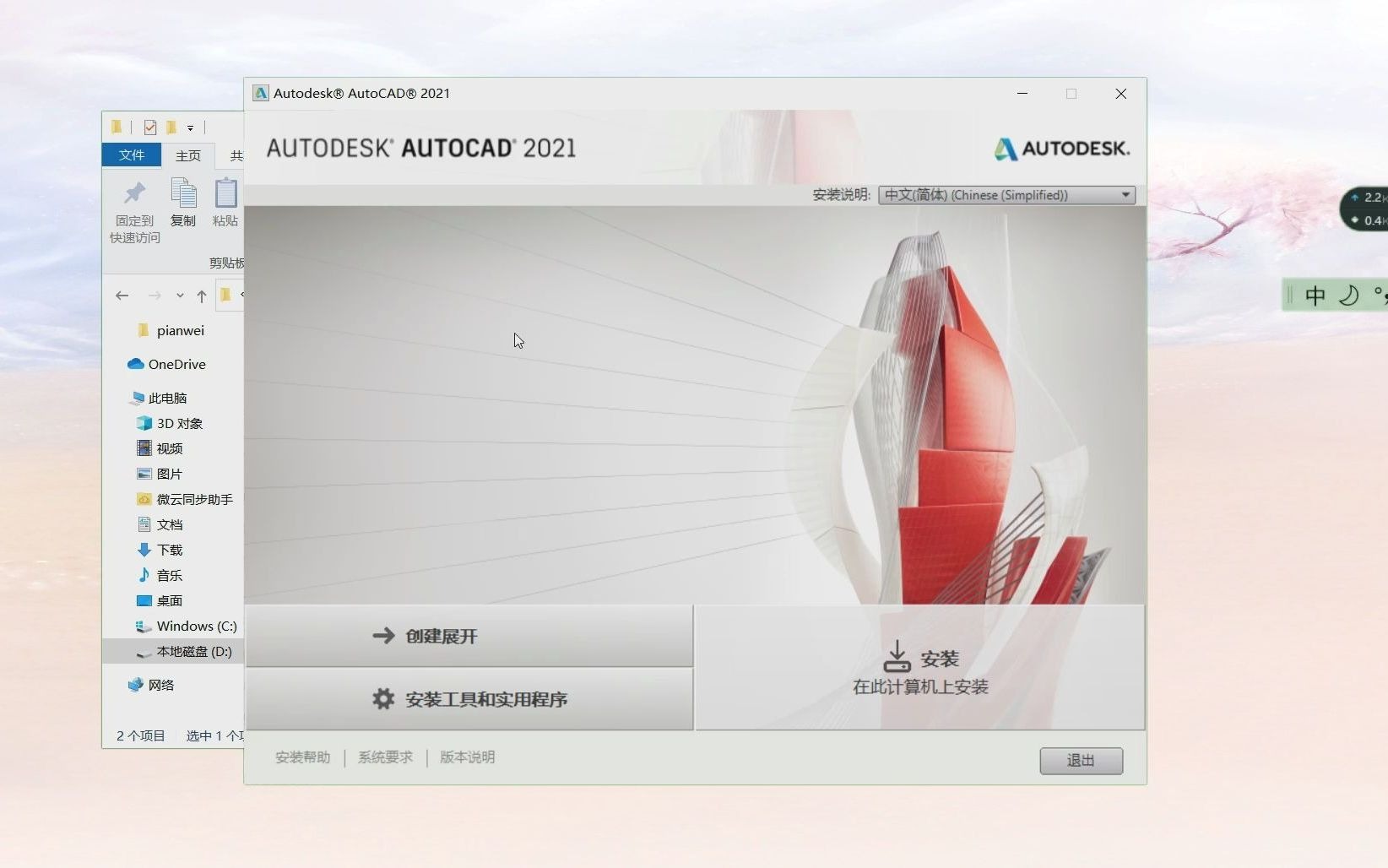Image resolution: width=1388 pixels, height=868 pixels.
Task: Click the network speed monitor widget
Action: coord(1364,209)
